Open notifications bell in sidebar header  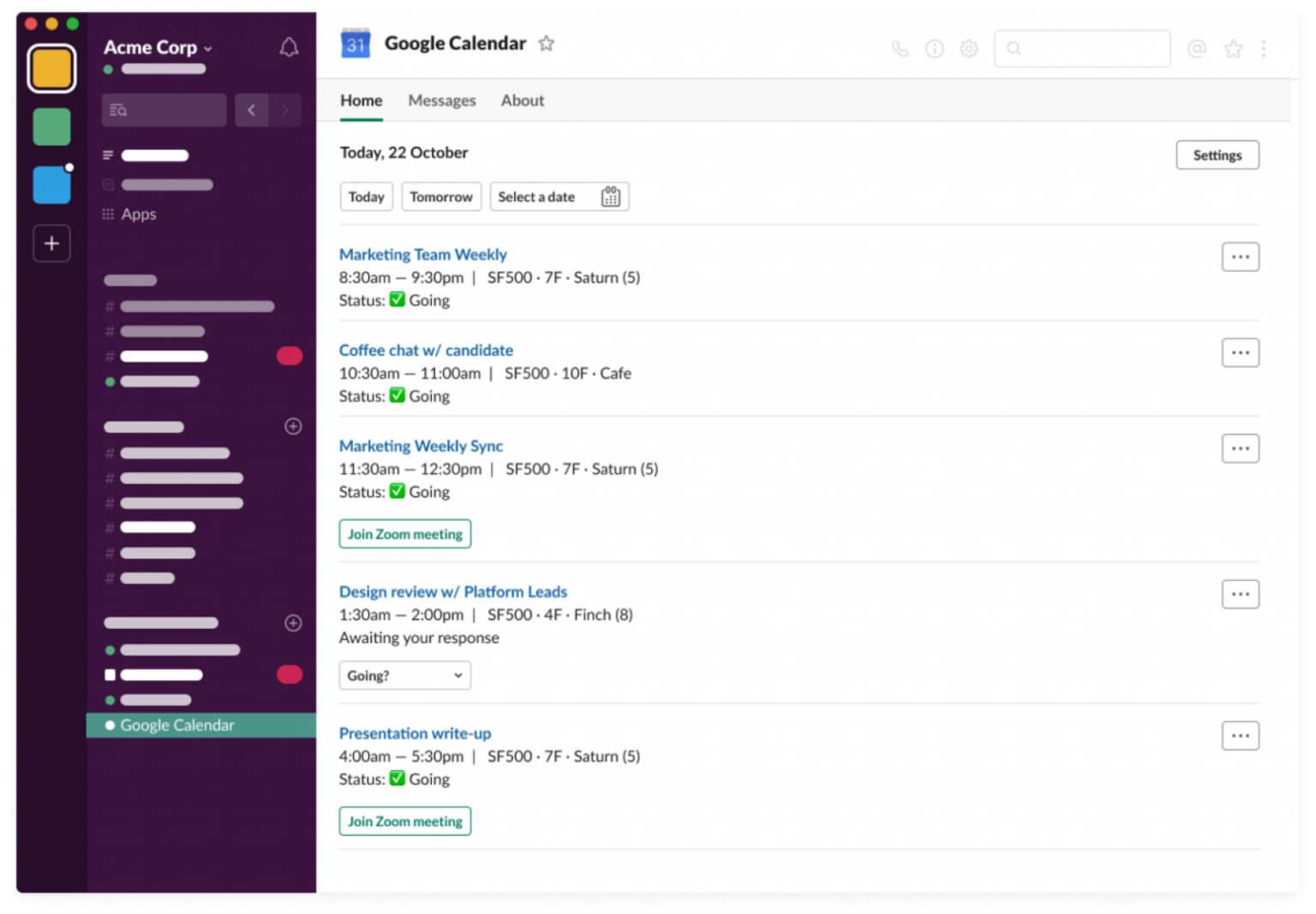pyautogui.click(x=289, y=47)
